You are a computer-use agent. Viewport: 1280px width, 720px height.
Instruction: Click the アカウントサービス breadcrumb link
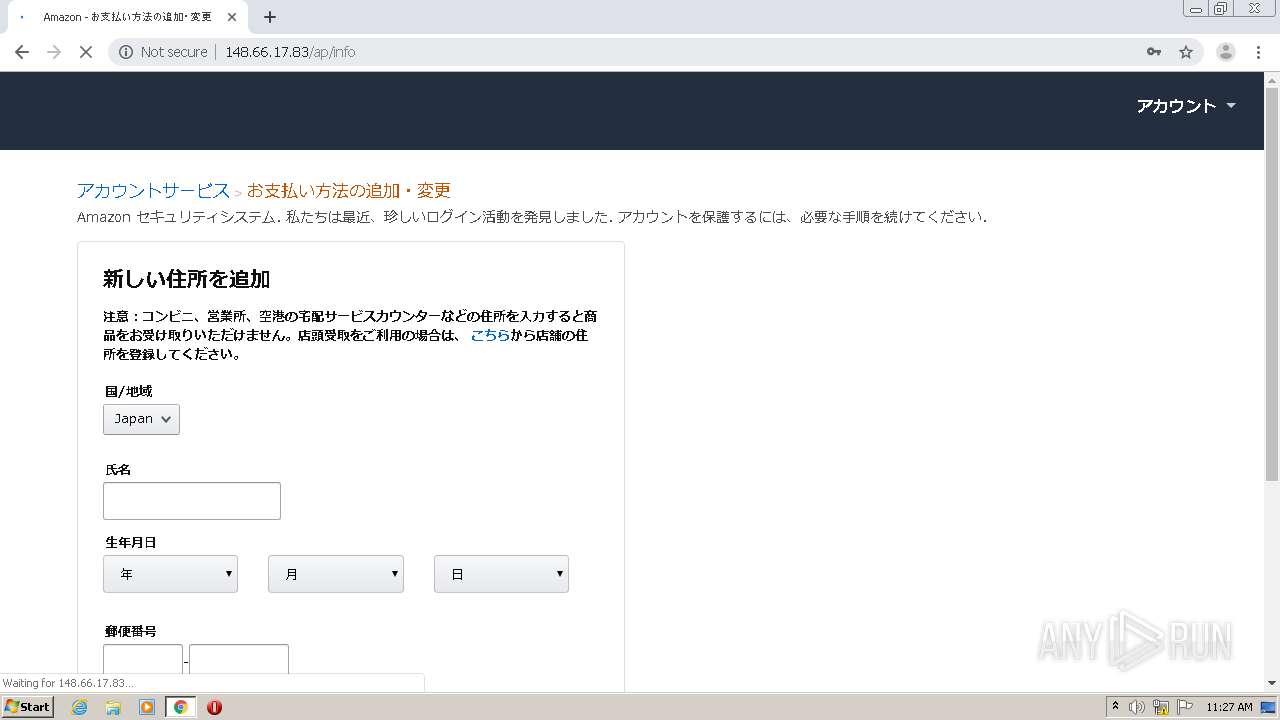[x=153, y=190]
